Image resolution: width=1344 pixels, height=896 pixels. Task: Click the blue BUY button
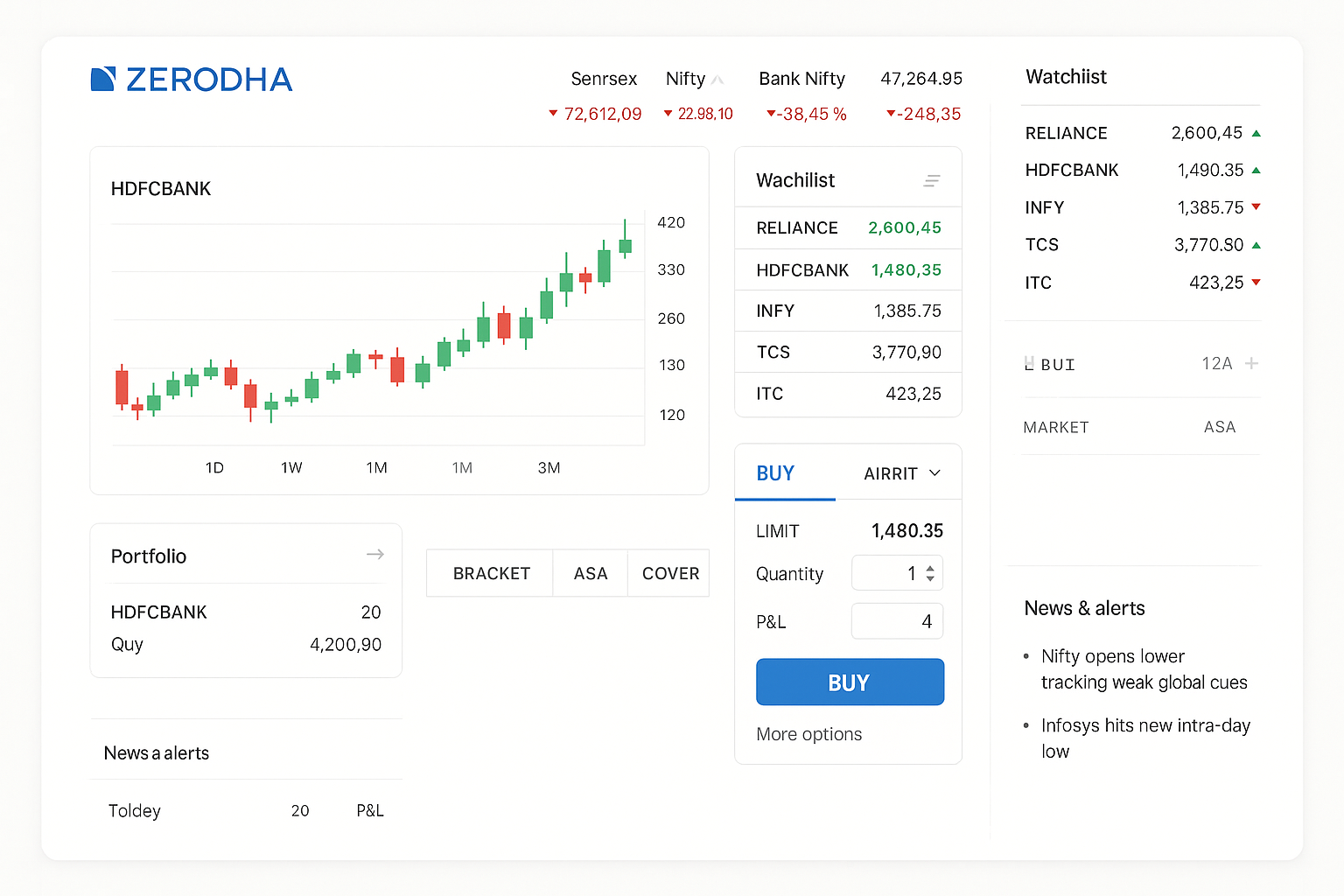coord(850,682)
